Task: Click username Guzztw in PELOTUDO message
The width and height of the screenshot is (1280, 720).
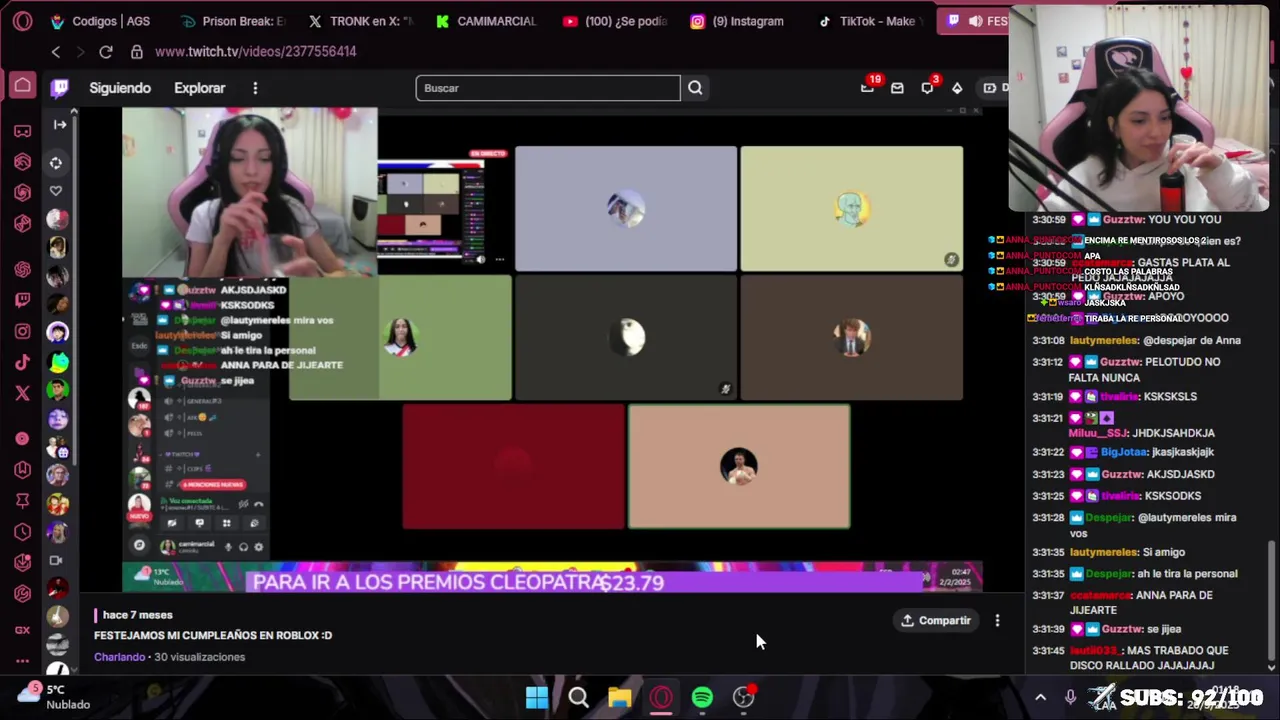Action: coord(1120,362)
